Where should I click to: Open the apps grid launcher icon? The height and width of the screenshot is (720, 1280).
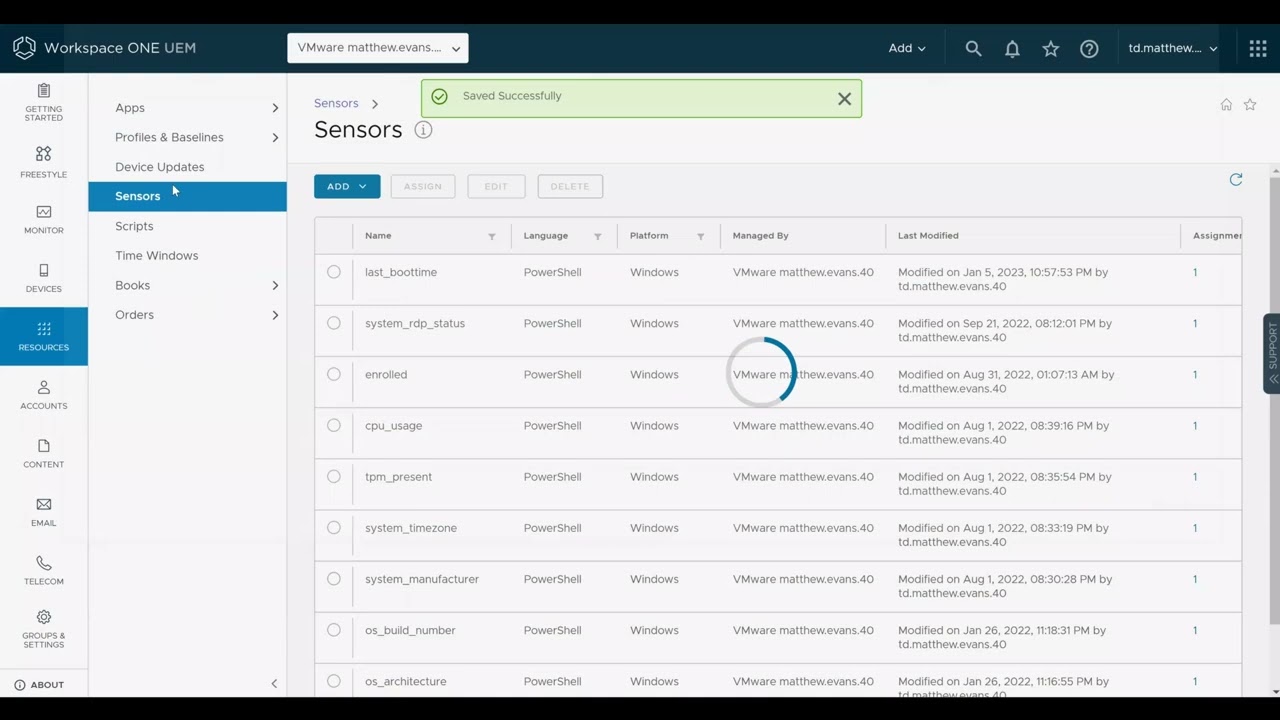tap(1258, 48)
